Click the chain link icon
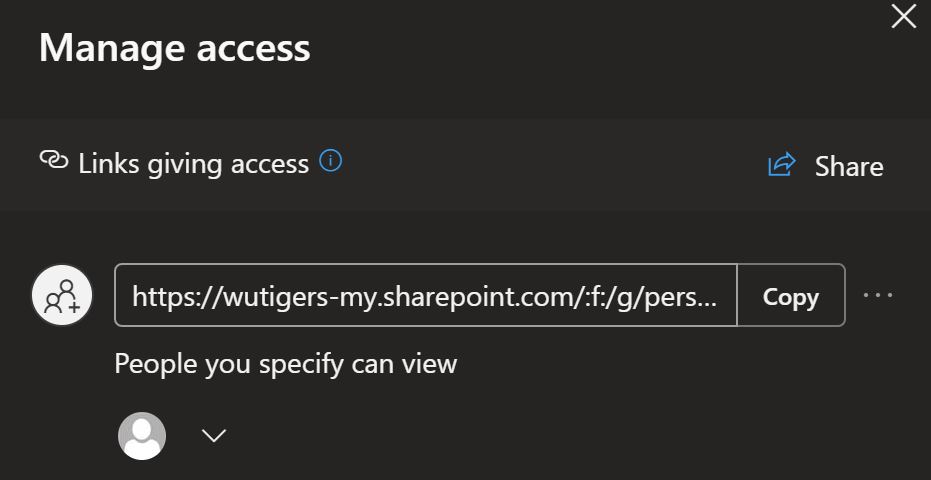Screen dimensions: 931x480 tap(53, 160)
